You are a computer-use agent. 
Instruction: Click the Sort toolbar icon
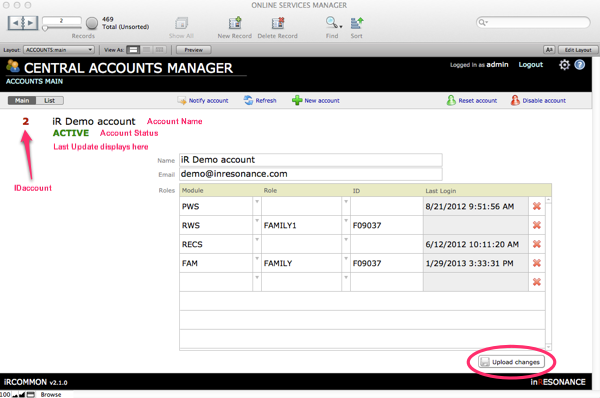pyautogui.click(x=357, y=23)
